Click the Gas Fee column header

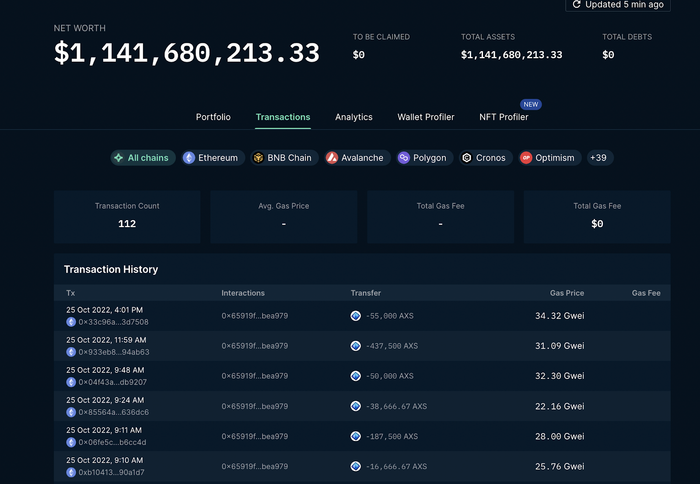coord(646,293)
